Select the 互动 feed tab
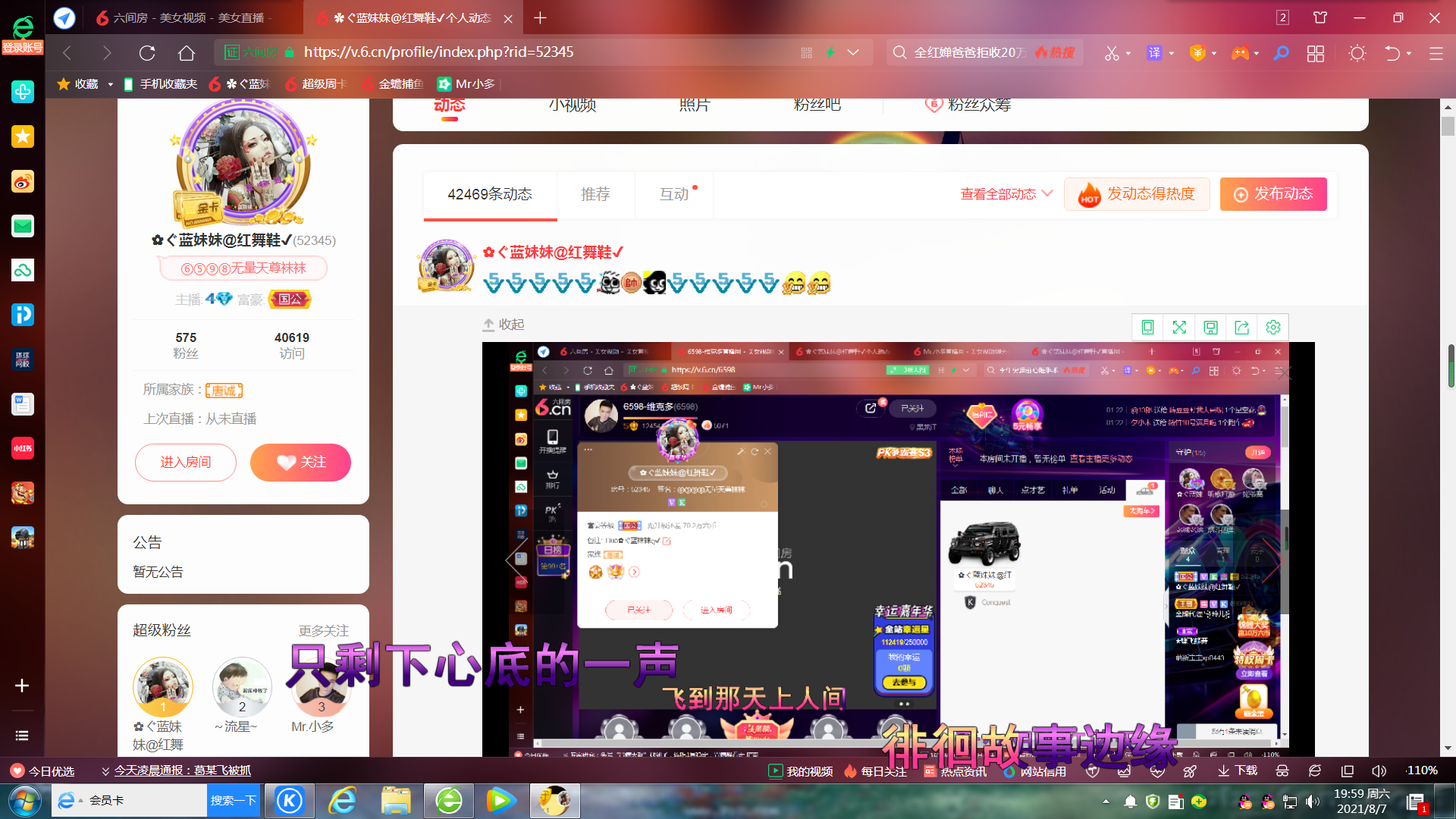The width and height of the screenshot is (1456, 819). [674, 195]
